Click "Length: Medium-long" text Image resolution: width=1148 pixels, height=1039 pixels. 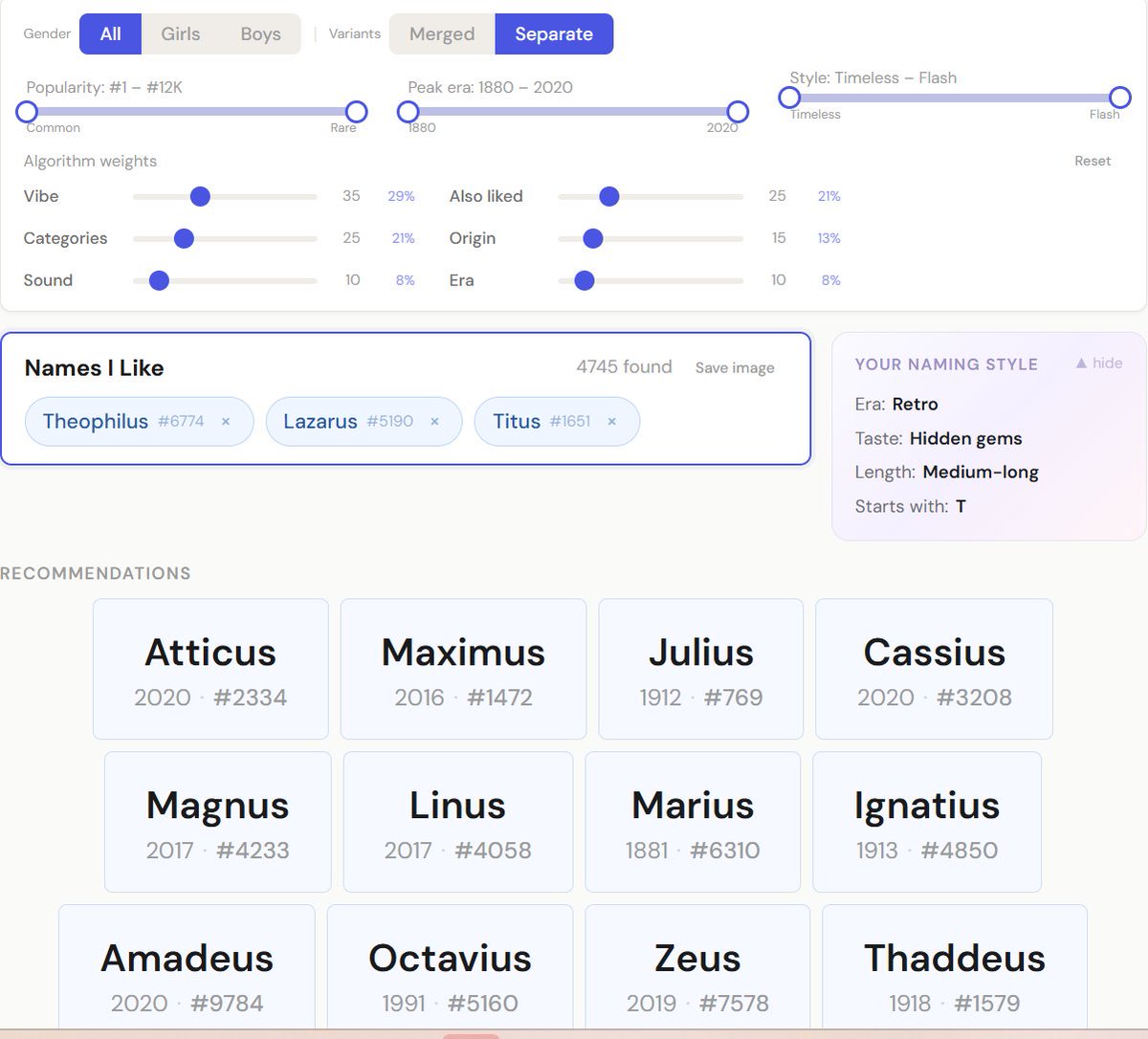[x=946, y=473]
